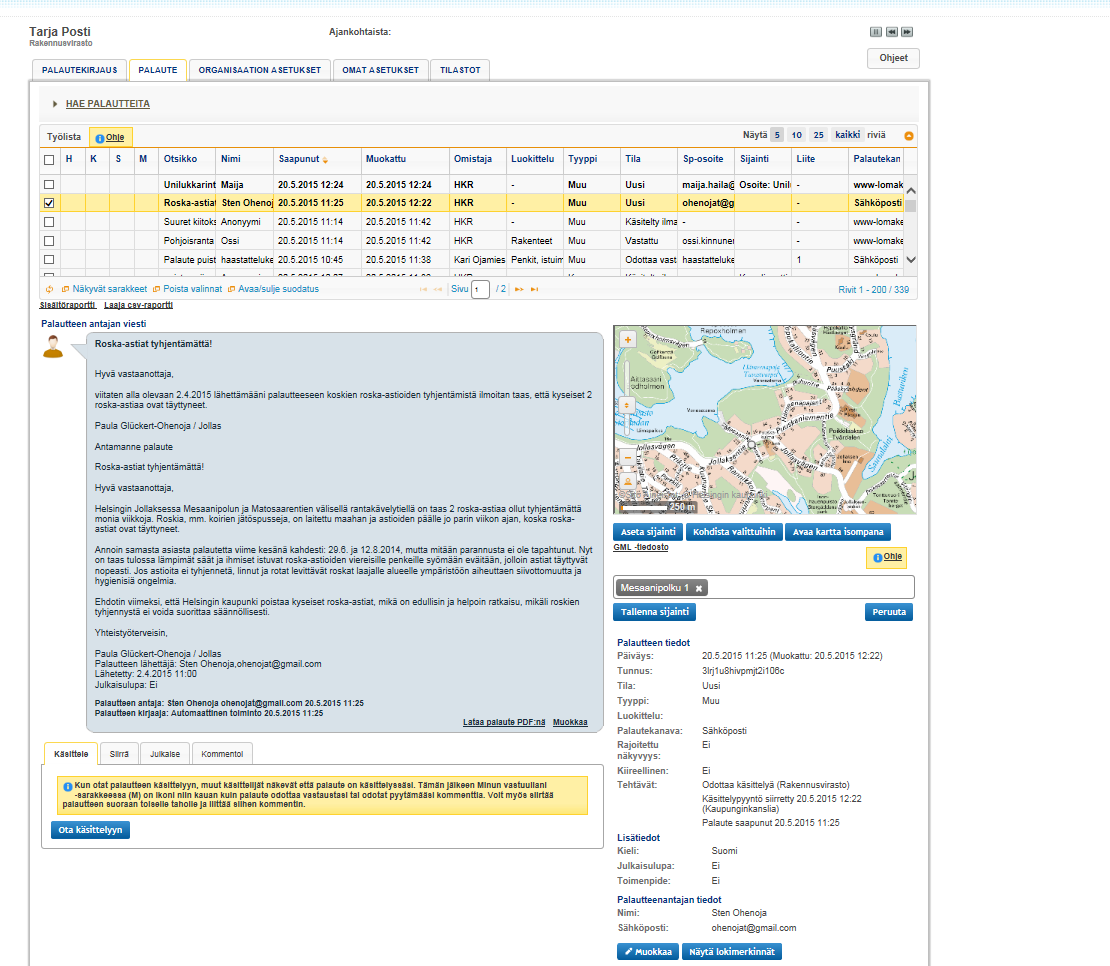Open the Tilastot tab
Viewport: 1110px width, 966px height.
[x=460, y=70]
